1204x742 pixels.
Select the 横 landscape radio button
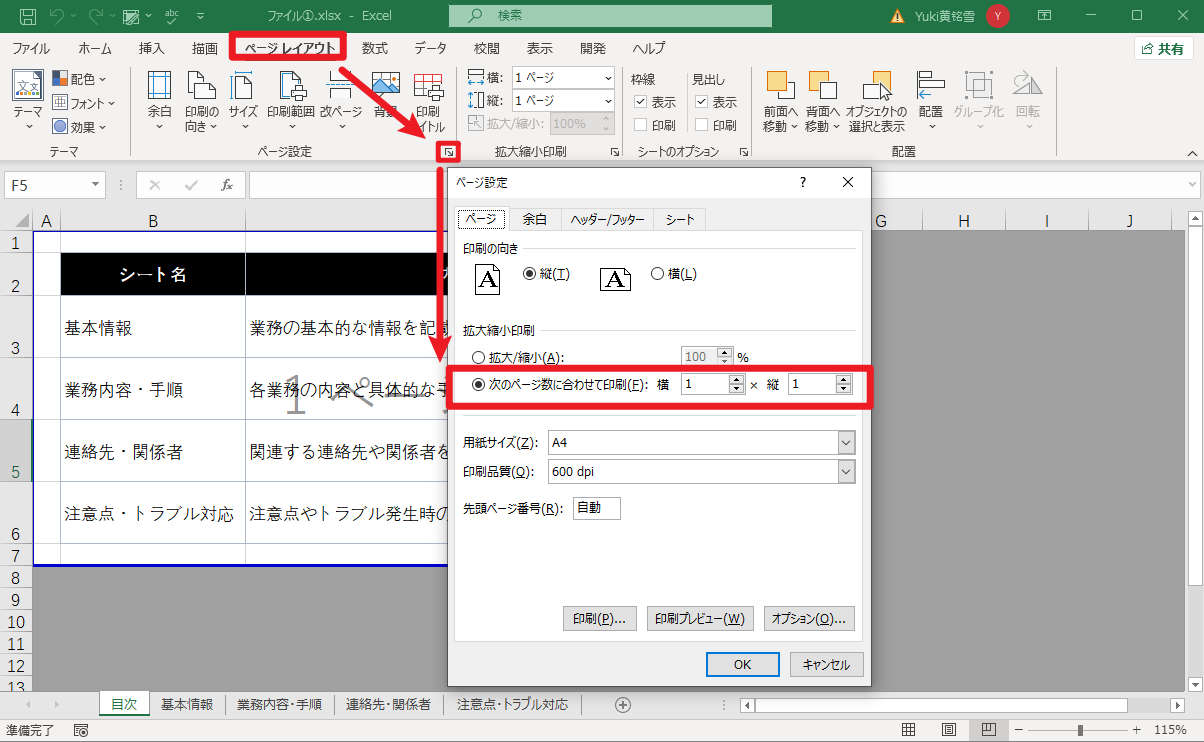coord(658,273)
